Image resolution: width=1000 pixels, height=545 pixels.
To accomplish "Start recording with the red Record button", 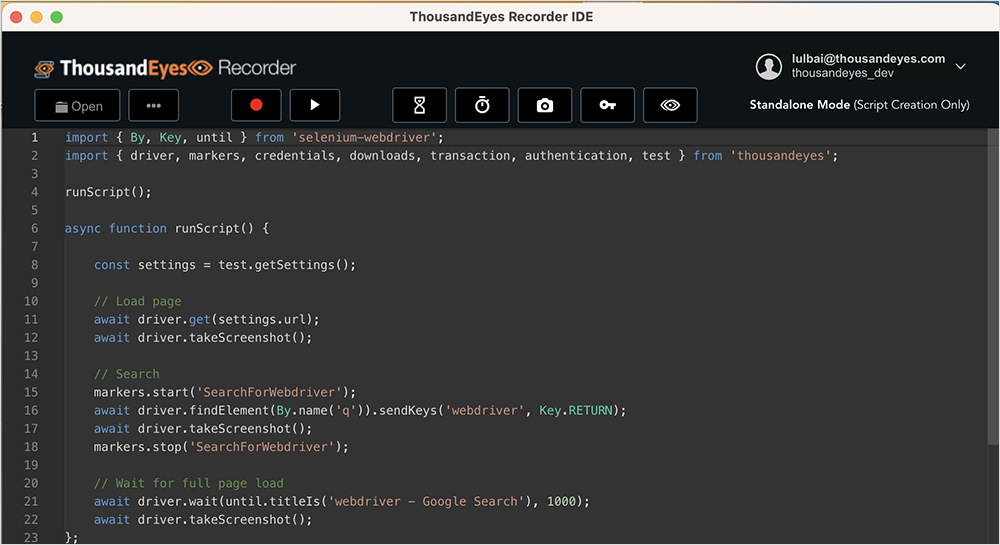I will (256, 105).
